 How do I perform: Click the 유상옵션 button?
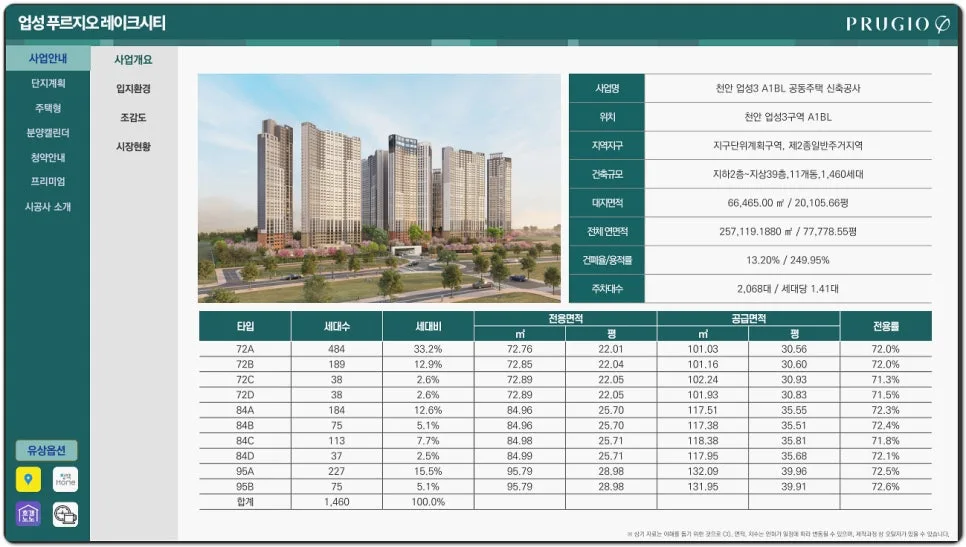coord(47,450)
